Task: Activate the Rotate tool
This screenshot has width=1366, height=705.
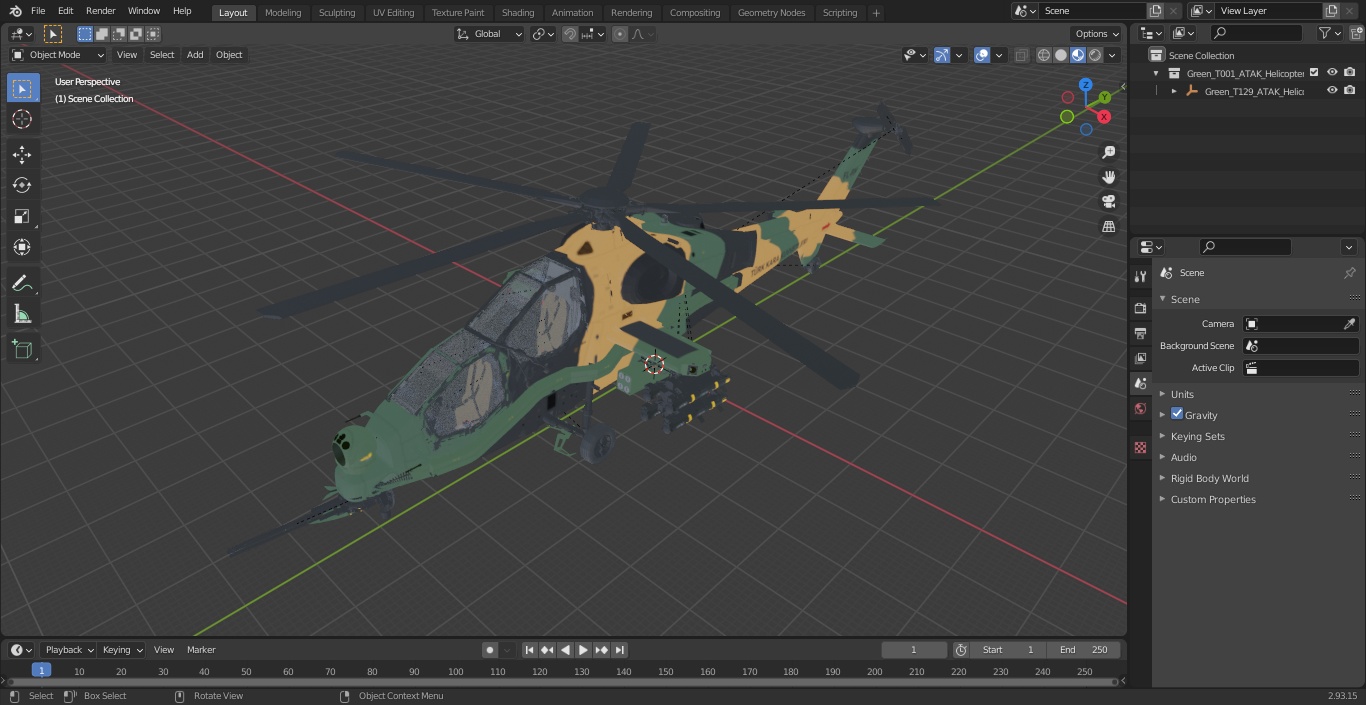Action: [x=22, y=185]
